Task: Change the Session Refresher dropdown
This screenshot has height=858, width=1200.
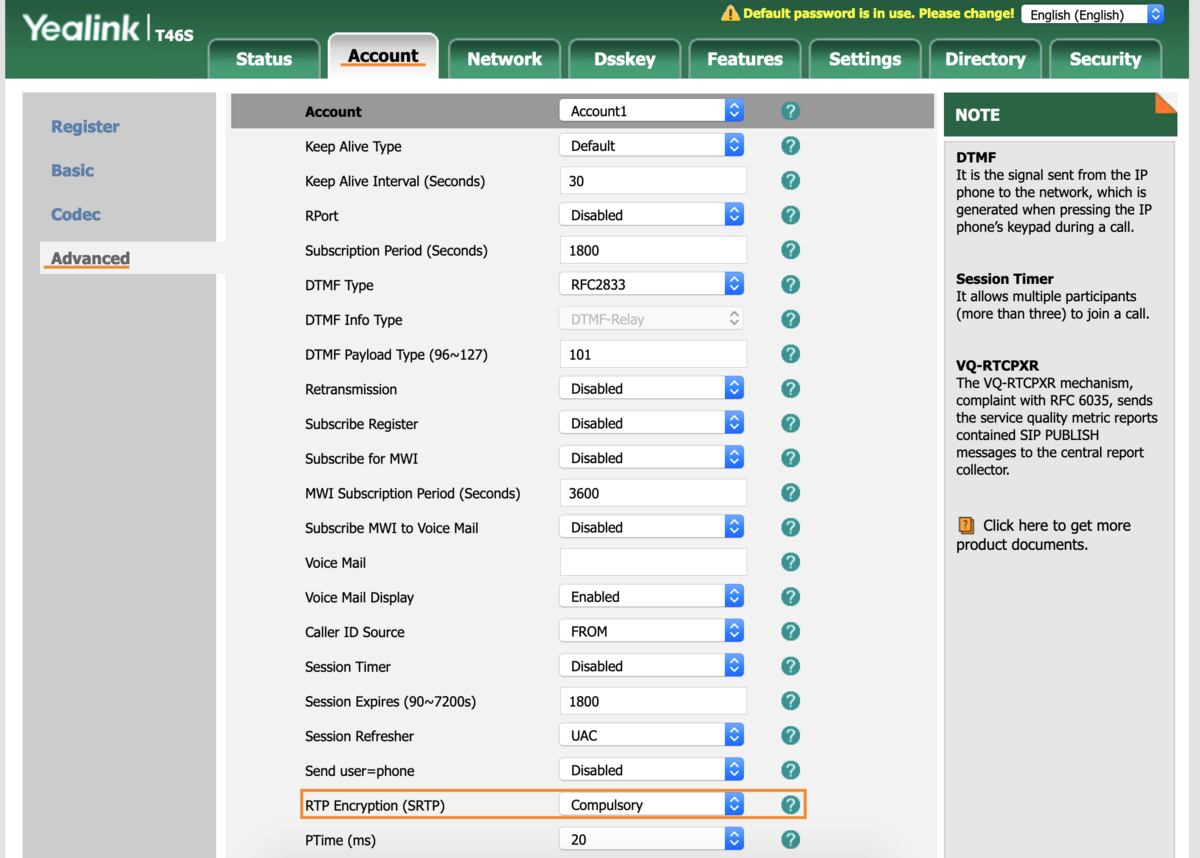Action: [x=651, y=736]
